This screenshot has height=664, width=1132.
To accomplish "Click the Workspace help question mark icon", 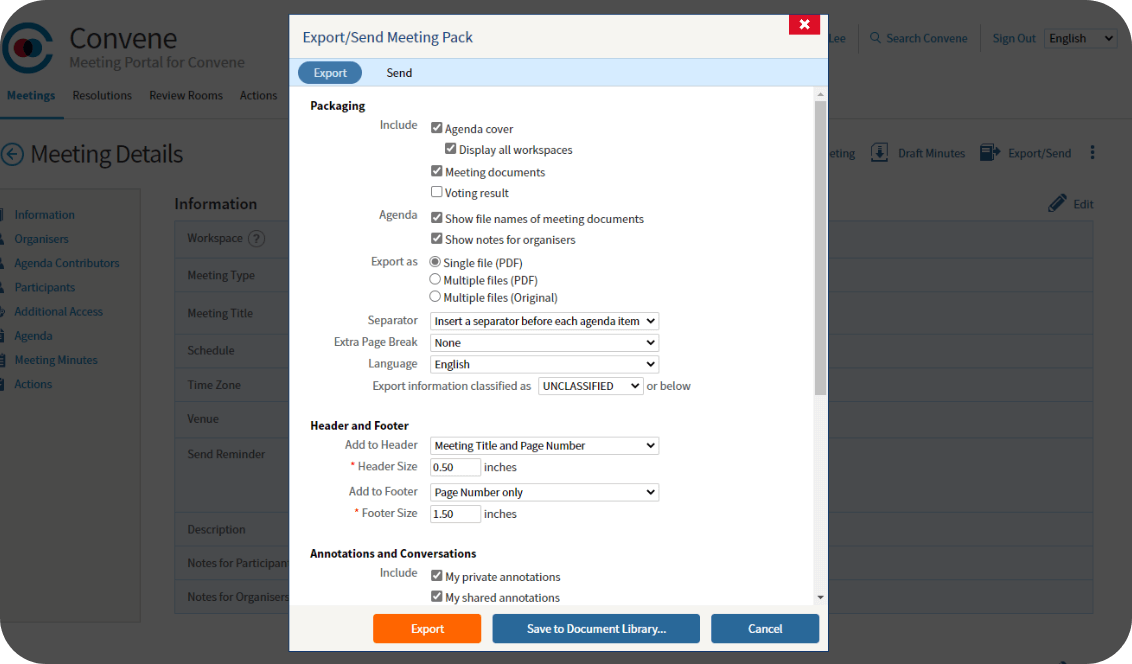I will click(x=257, y=239).
